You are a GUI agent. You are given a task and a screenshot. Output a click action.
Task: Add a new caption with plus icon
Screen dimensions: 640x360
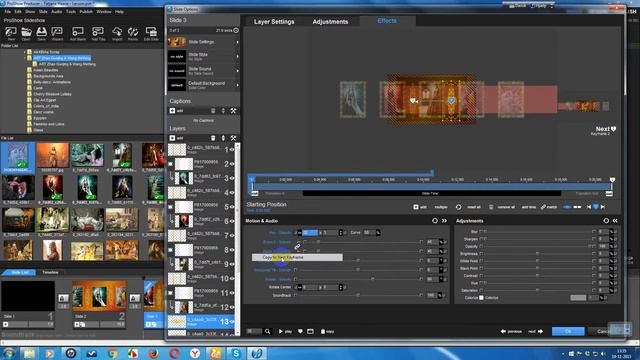click(x=172, y=111)
